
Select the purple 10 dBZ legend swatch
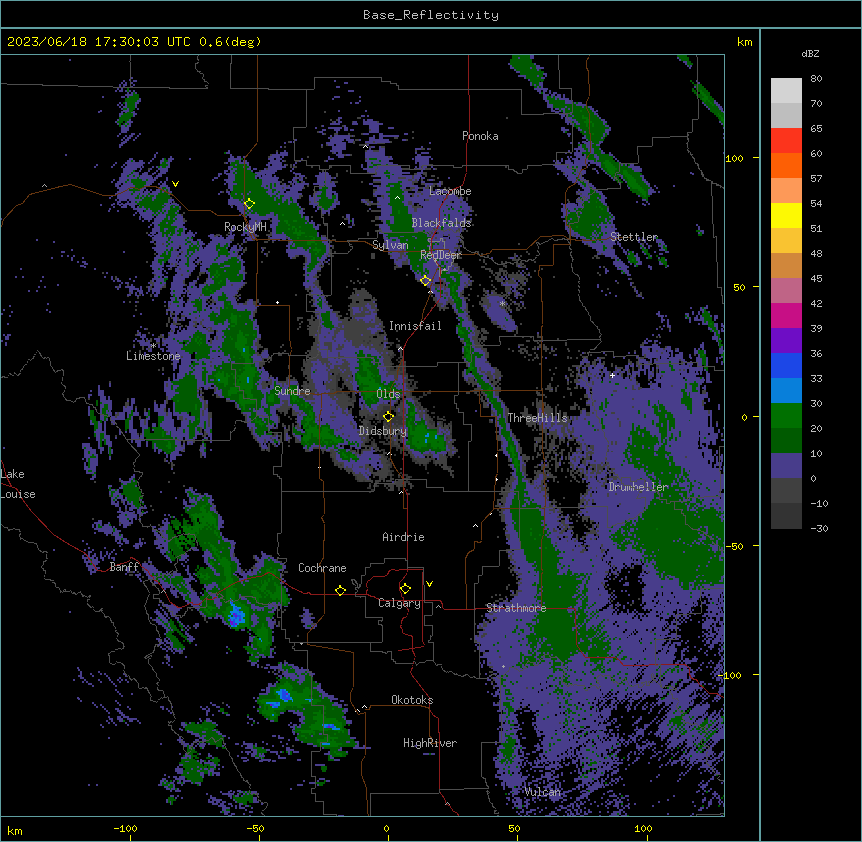point(786,466)
